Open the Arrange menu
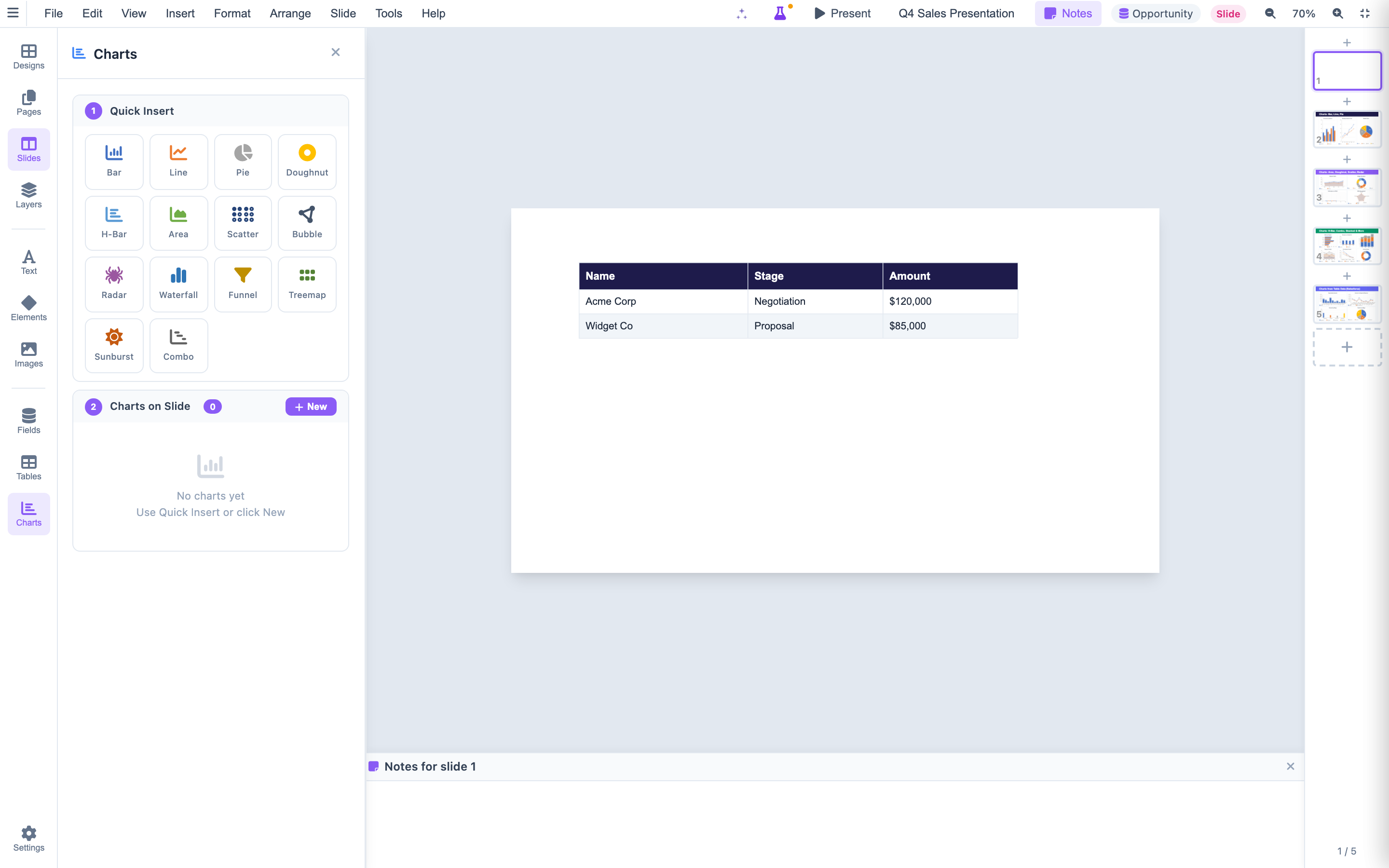The height and width of the screenshot is (868, 1389). (290, 13)
